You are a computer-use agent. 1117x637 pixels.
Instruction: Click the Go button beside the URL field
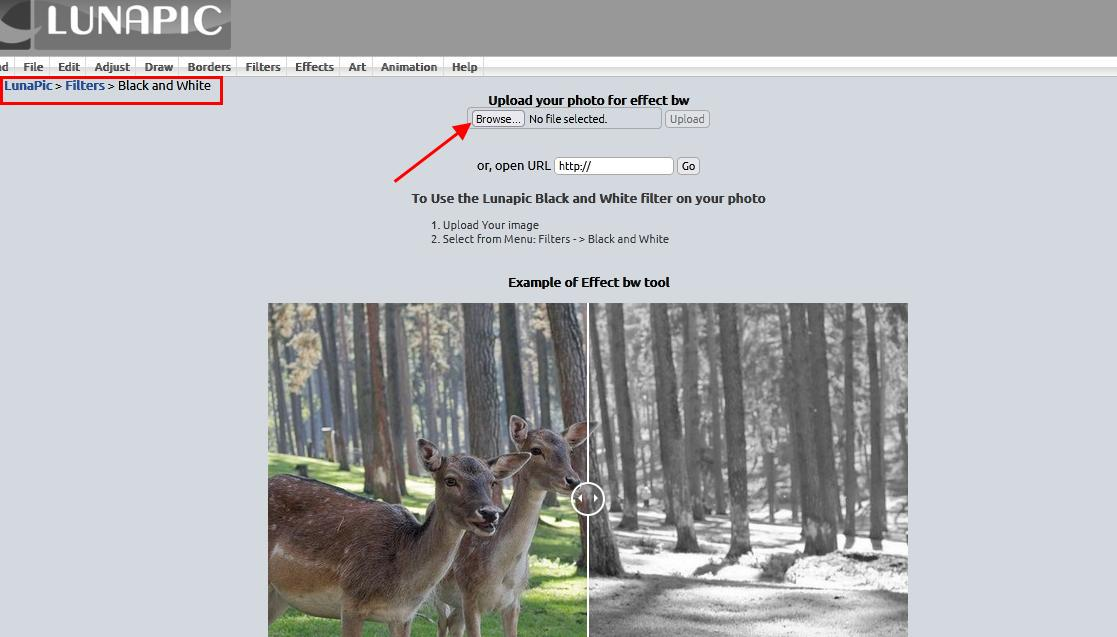click(x=688, y=166)
